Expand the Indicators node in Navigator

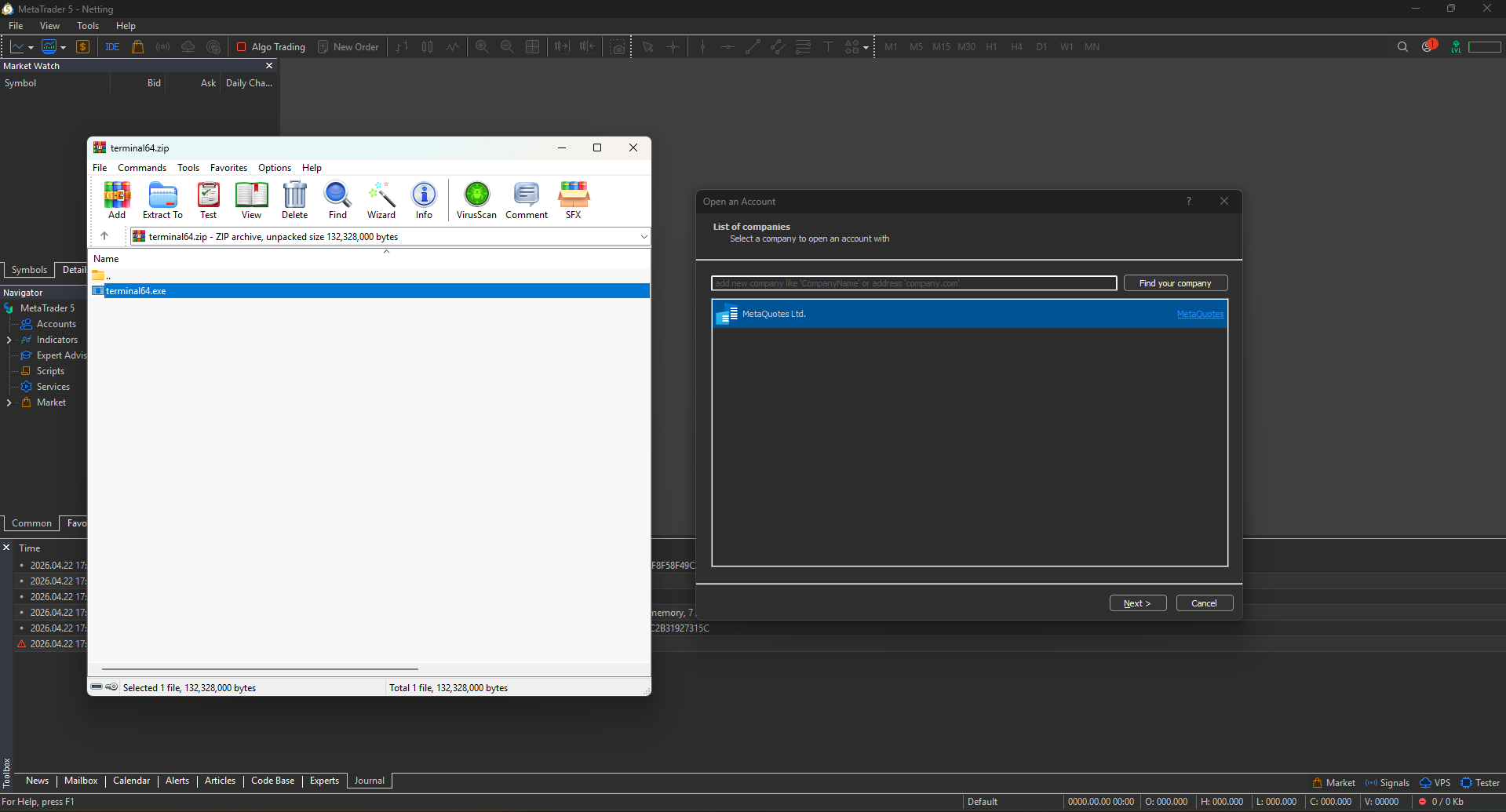pos(9,340)
